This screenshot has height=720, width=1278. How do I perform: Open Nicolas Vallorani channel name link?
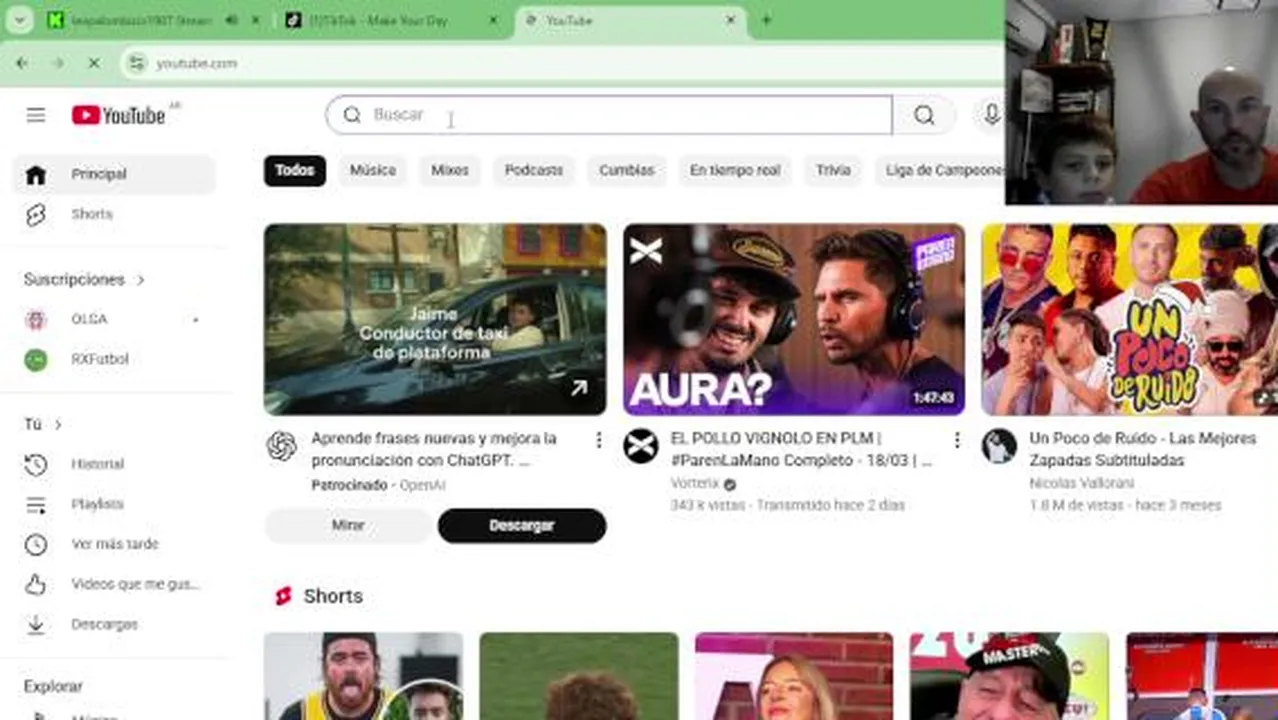(x=1081, y=484)
